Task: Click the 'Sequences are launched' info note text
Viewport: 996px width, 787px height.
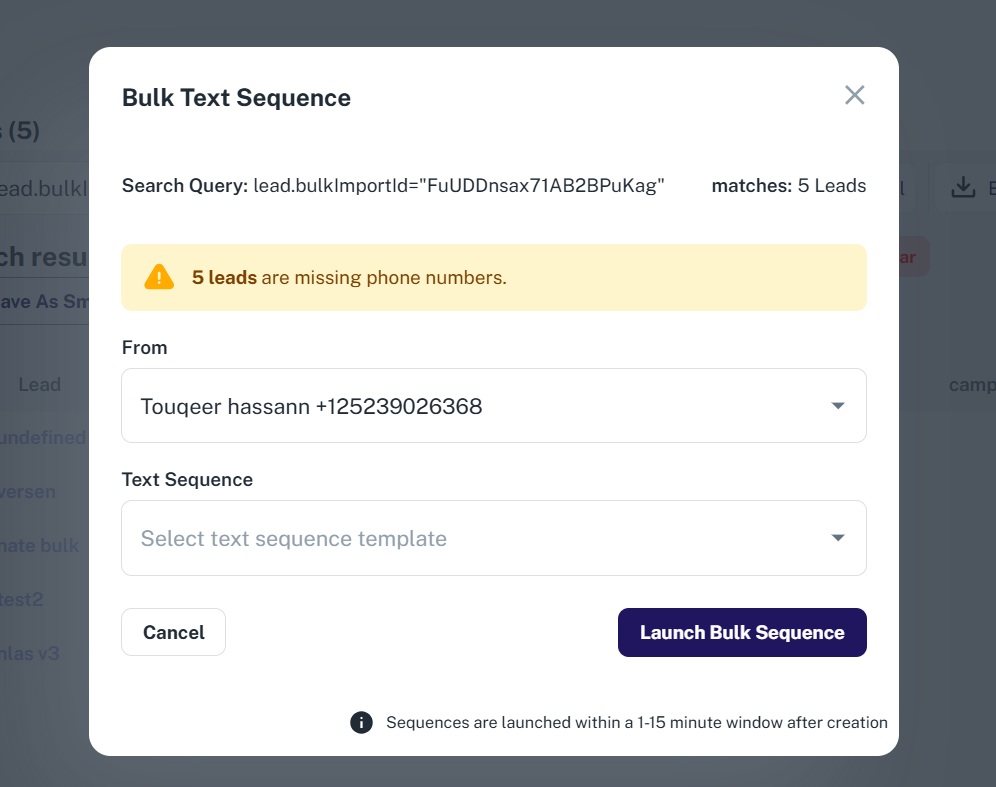Action: 636,722
